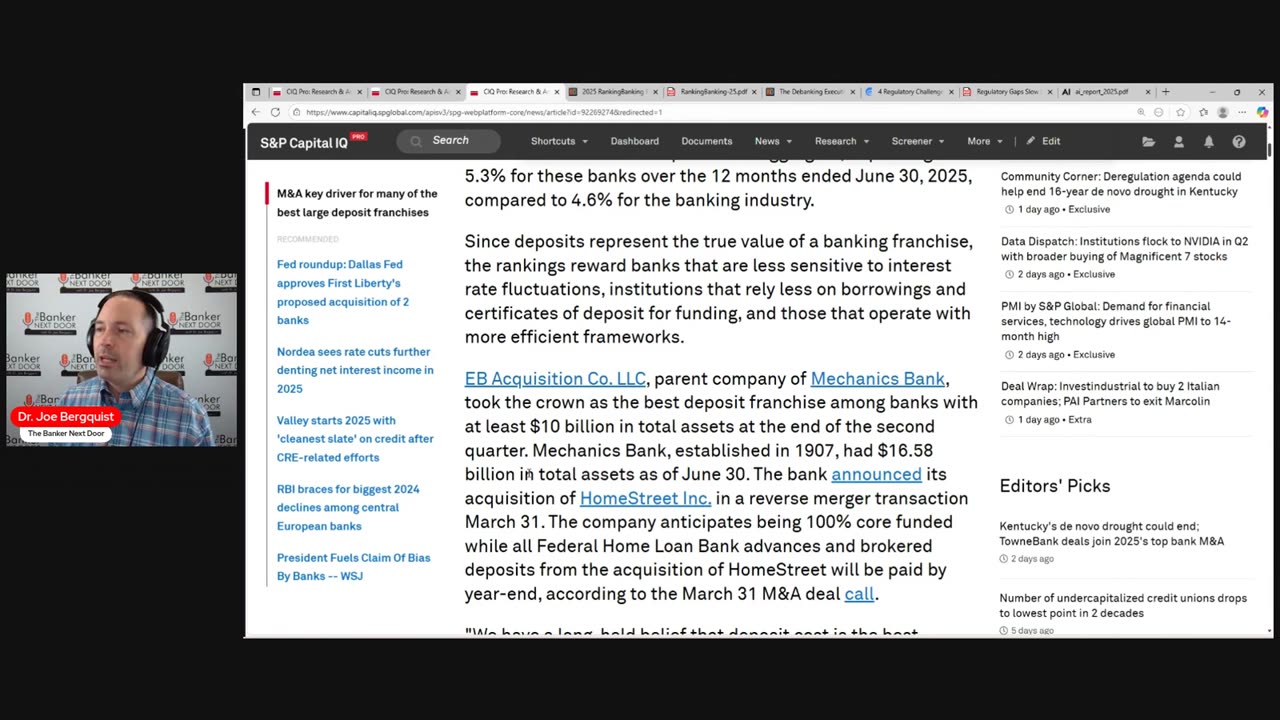This screenshot has width=1280, height=720.
Task: Expand the Research dropdown menu
Action: [x=841, y=141]
